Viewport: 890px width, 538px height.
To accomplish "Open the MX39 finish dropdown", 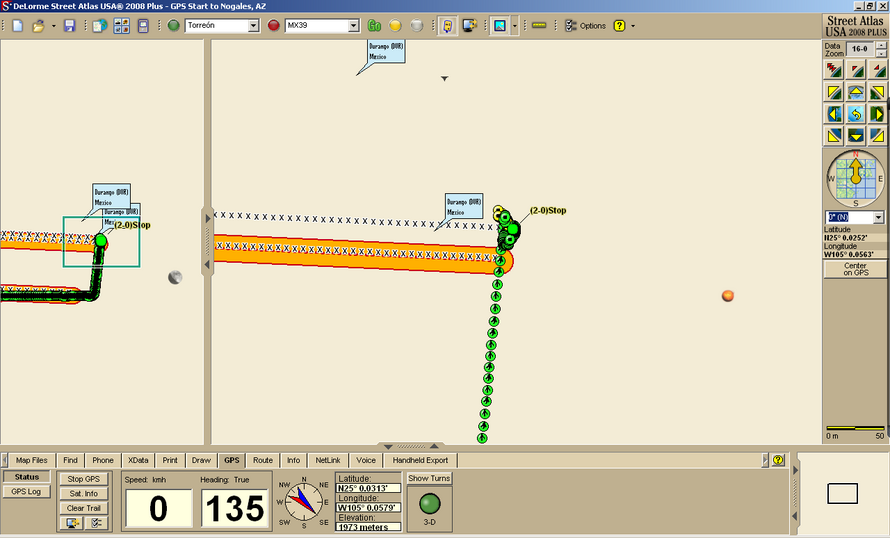I will (x=353, y=26).
